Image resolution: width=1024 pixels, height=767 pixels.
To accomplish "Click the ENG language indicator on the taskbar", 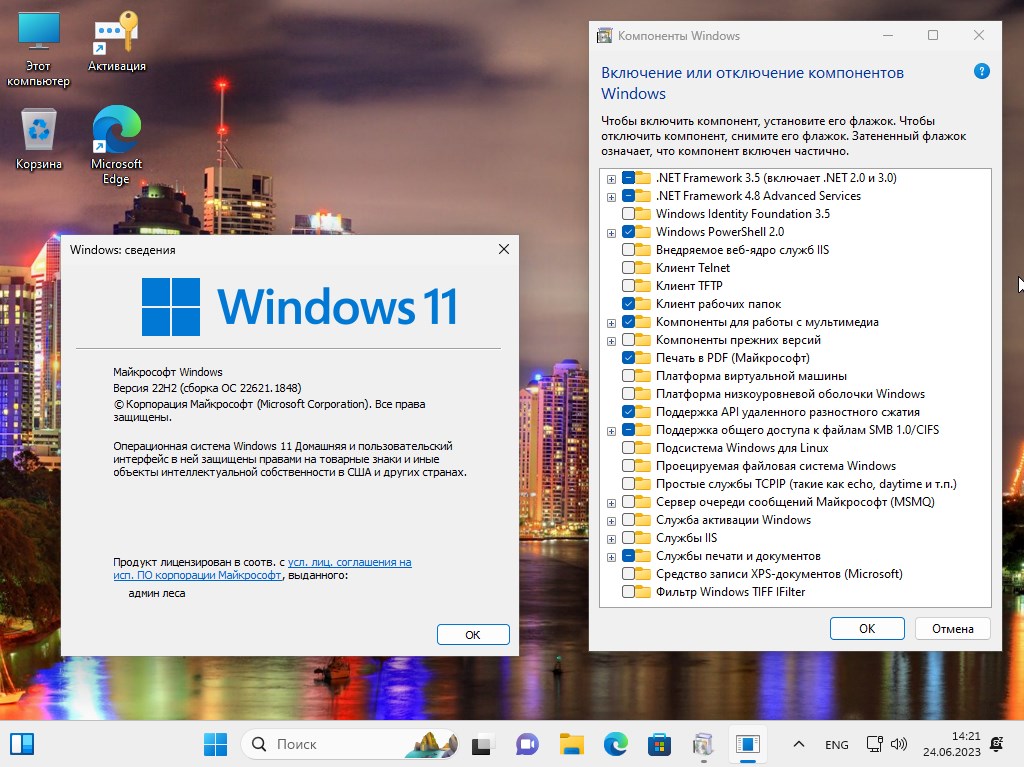I will click(x=836, y=744).
